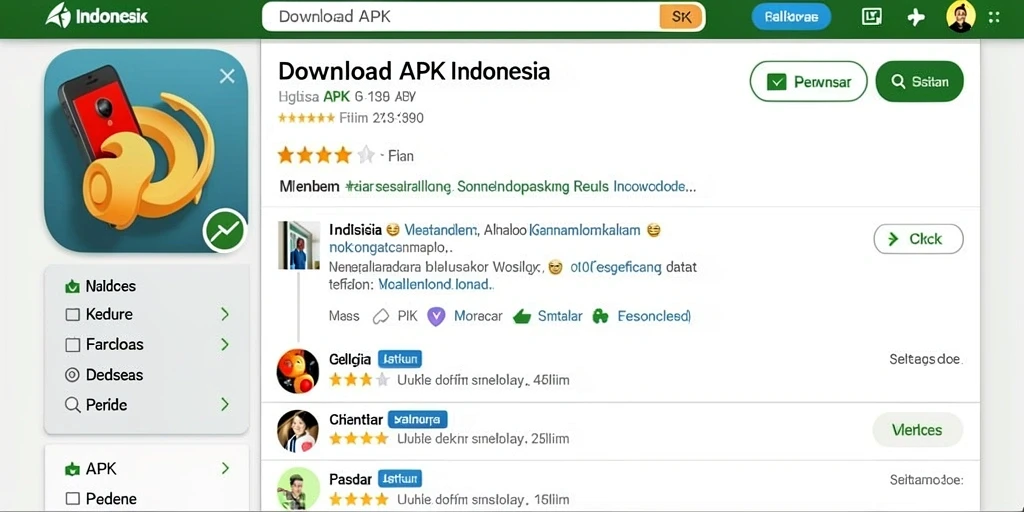Open the Mlenbem description link
This screenshot has width=1024, height=512.
[487, 187]
